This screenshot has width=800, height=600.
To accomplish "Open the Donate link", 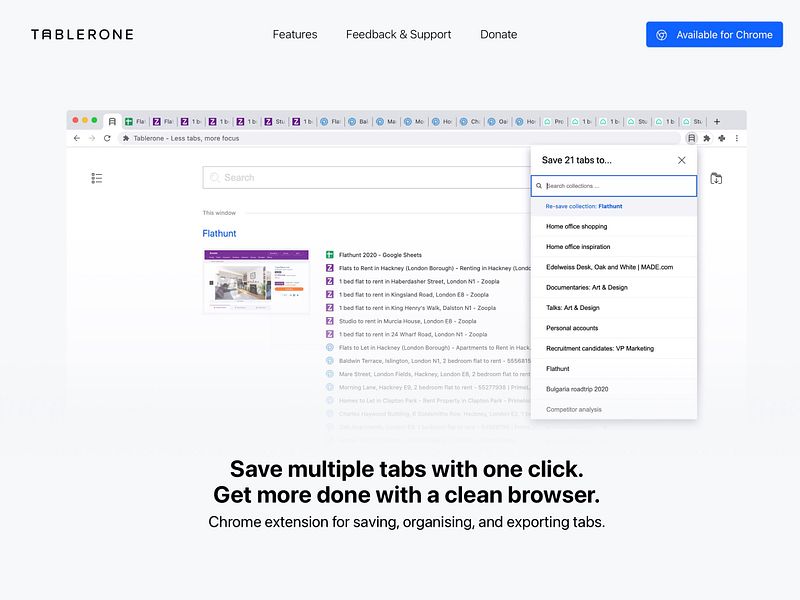I will 498,34.
